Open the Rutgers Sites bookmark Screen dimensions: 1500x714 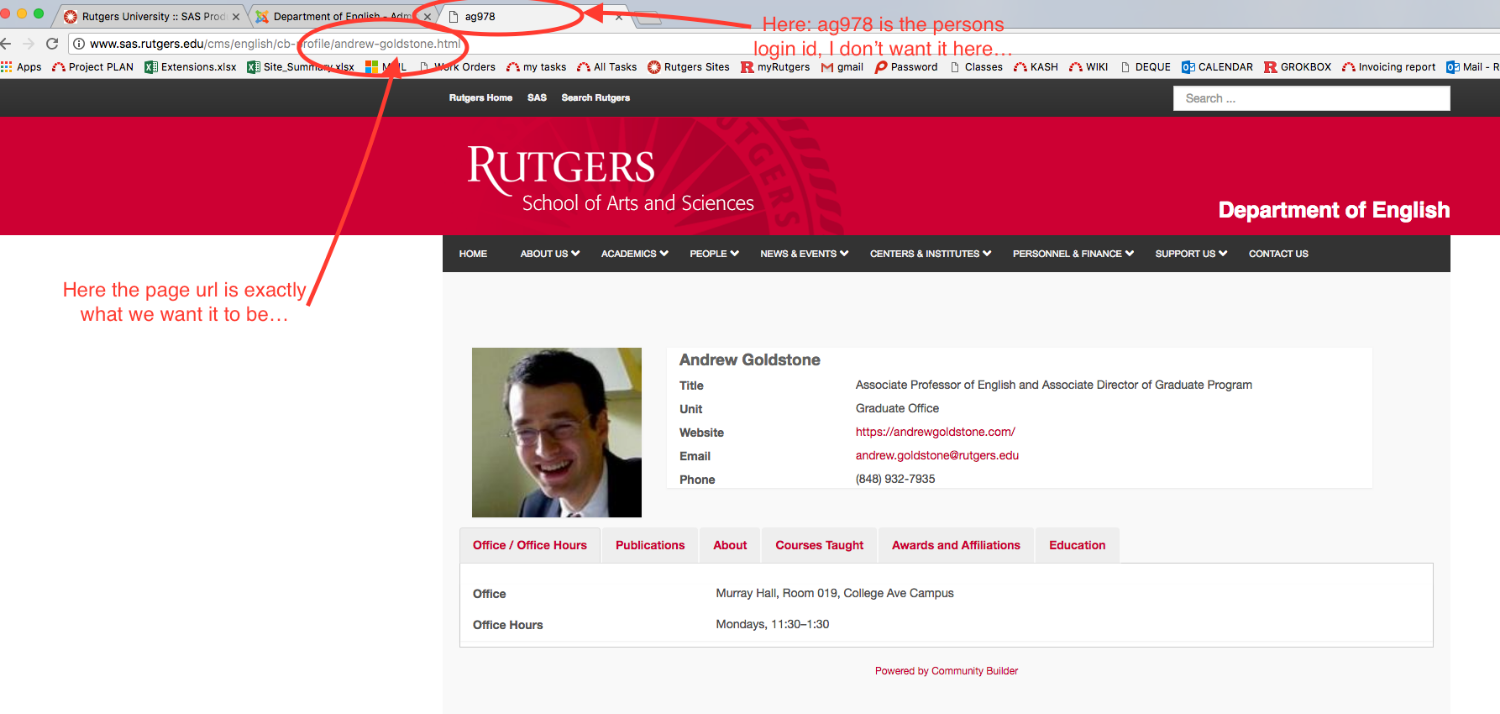tap(689, 67)
